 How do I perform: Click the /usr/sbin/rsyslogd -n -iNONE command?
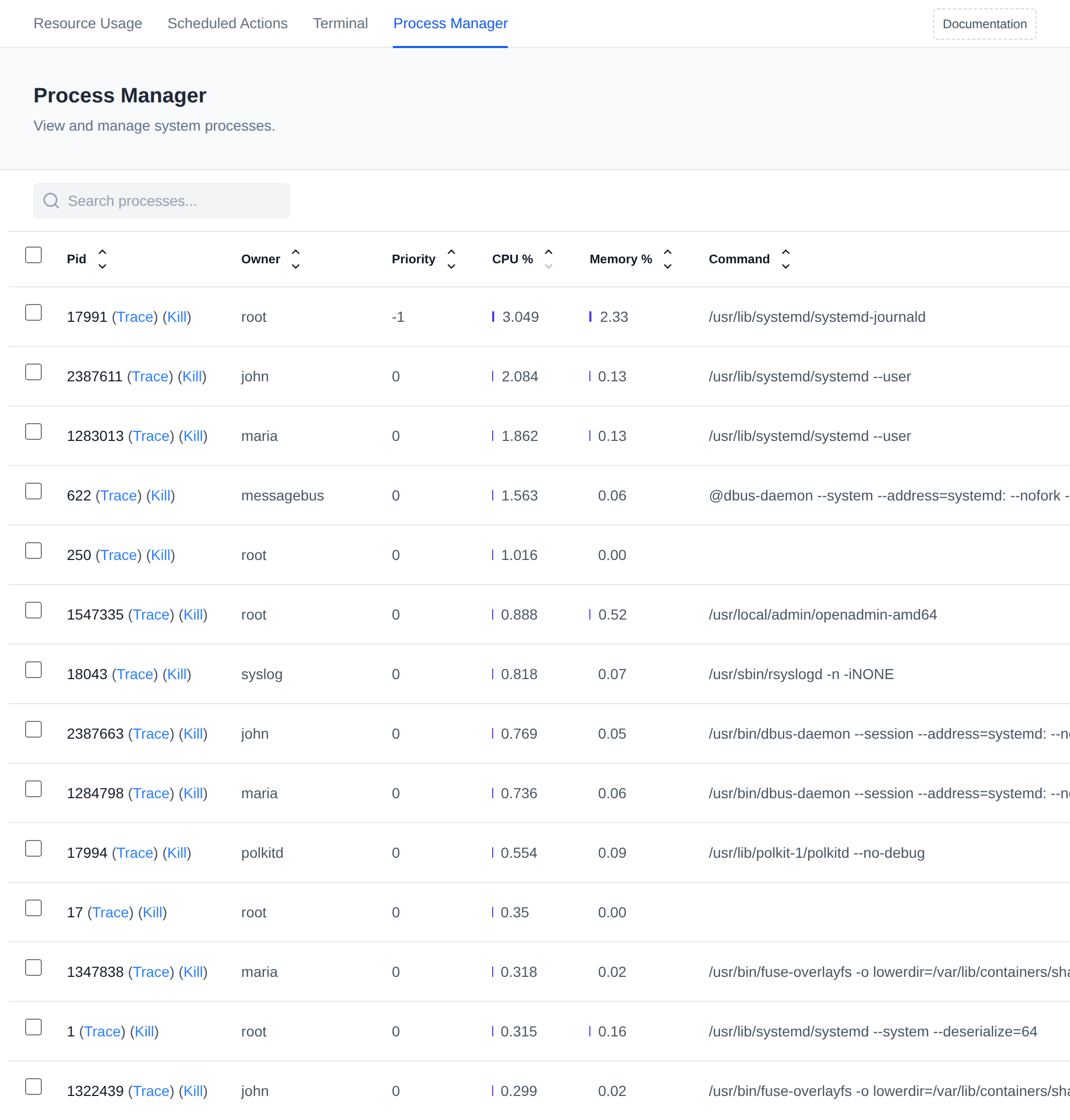point(801,674)
